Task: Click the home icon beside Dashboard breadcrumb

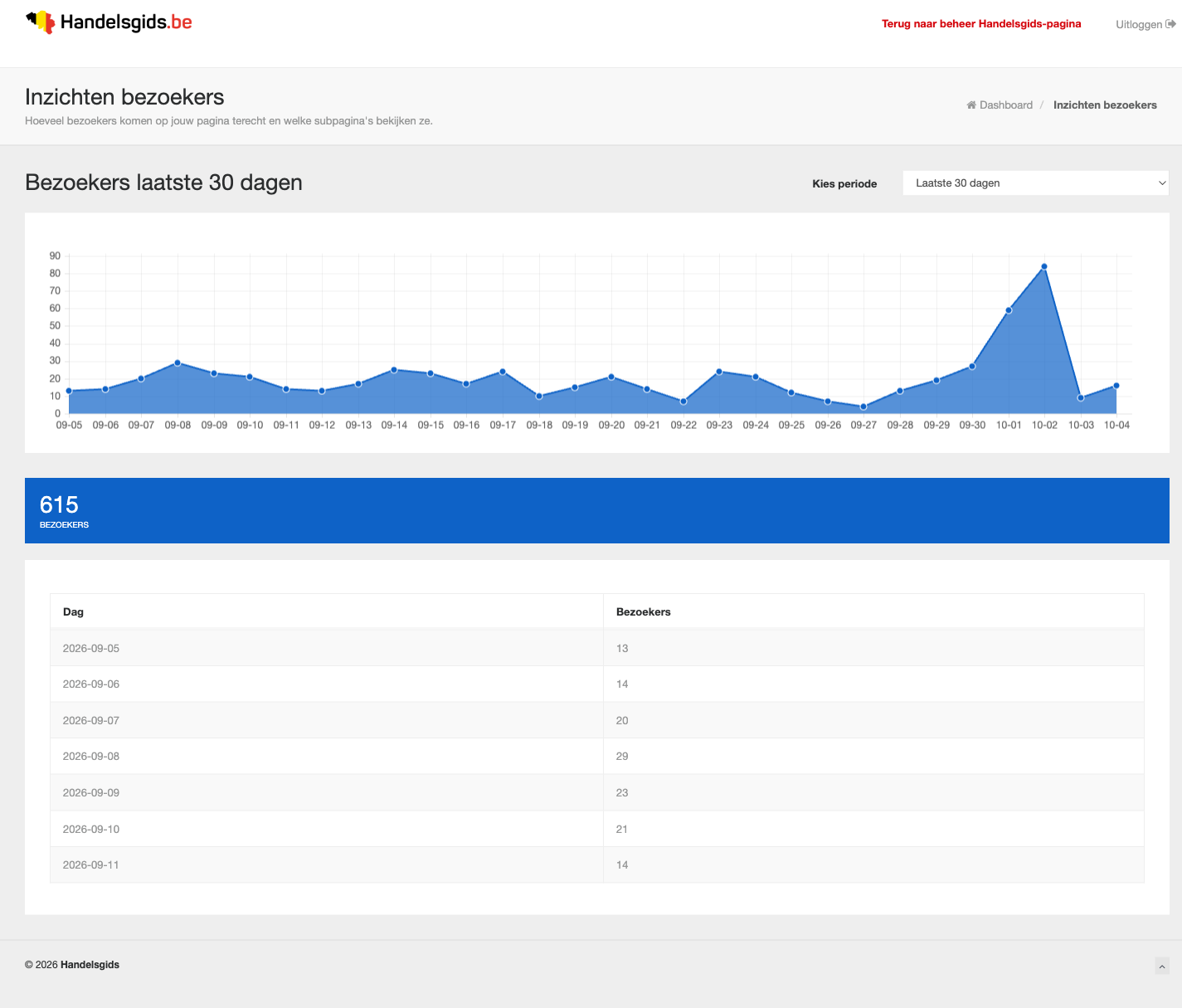Action: 971,105
